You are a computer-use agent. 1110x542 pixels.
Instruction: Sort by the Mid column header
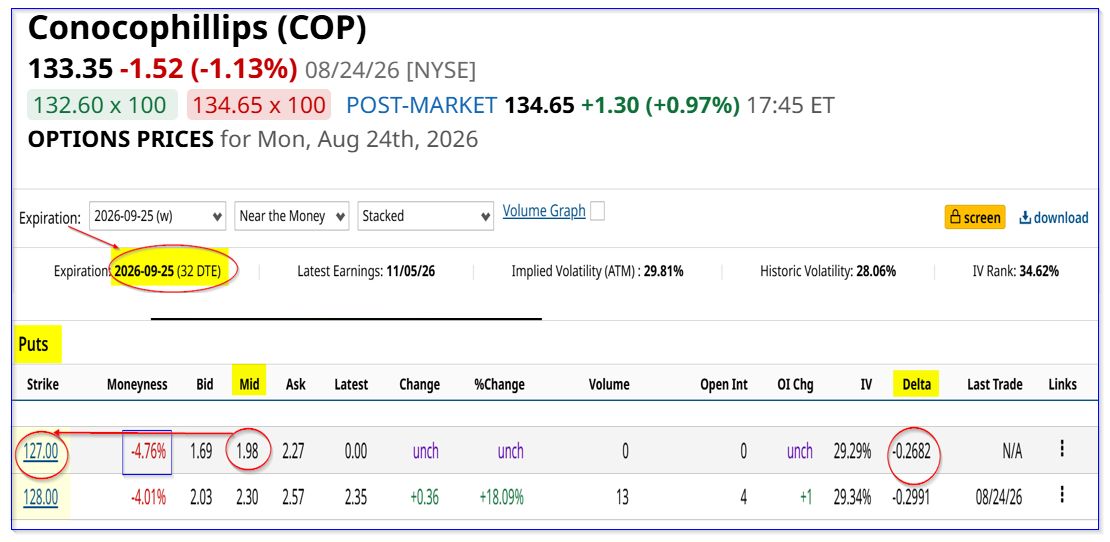(248, 384)
